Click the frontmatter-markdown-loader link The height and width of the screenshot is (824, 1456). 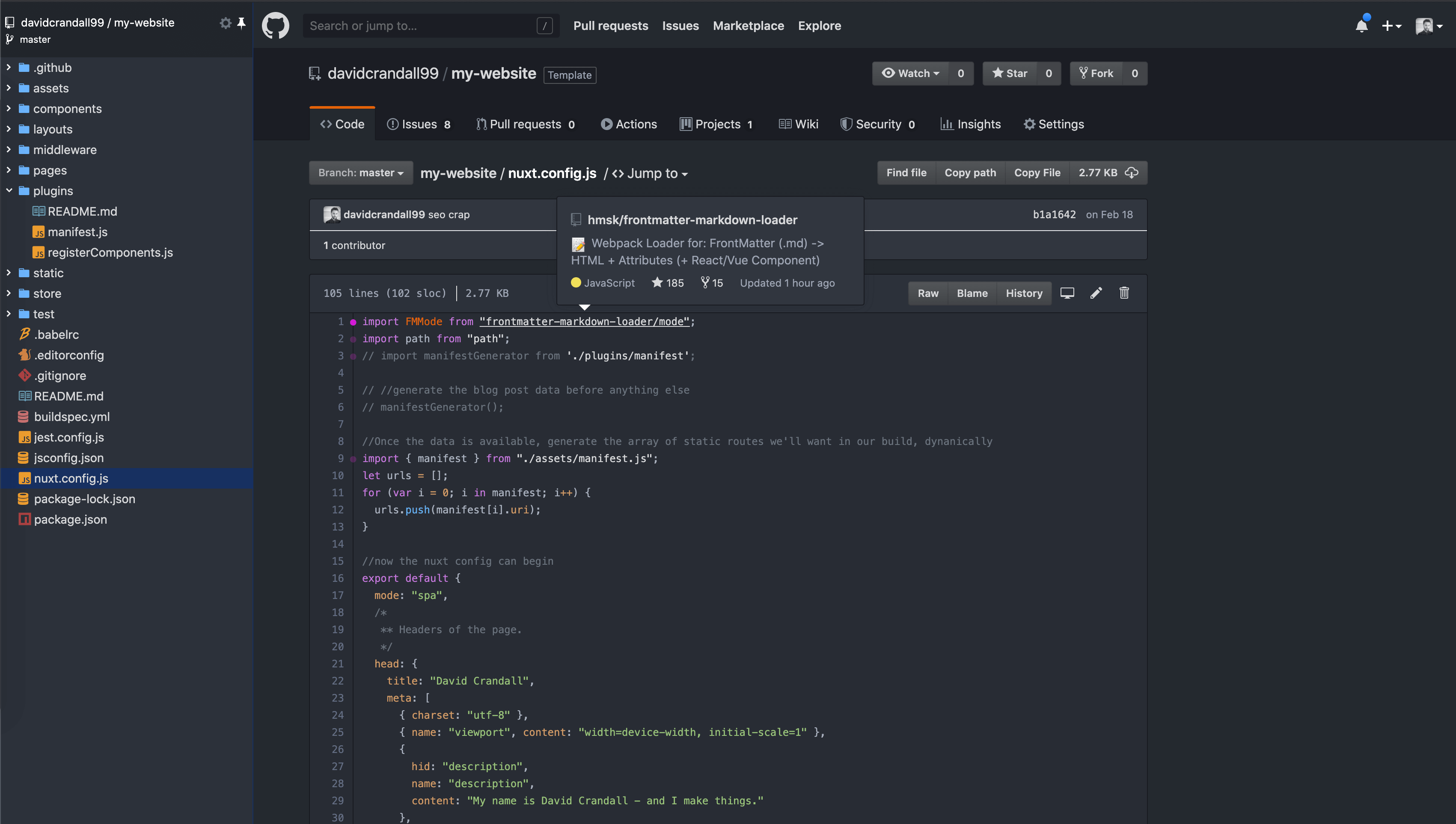click(x=693, y=219)
